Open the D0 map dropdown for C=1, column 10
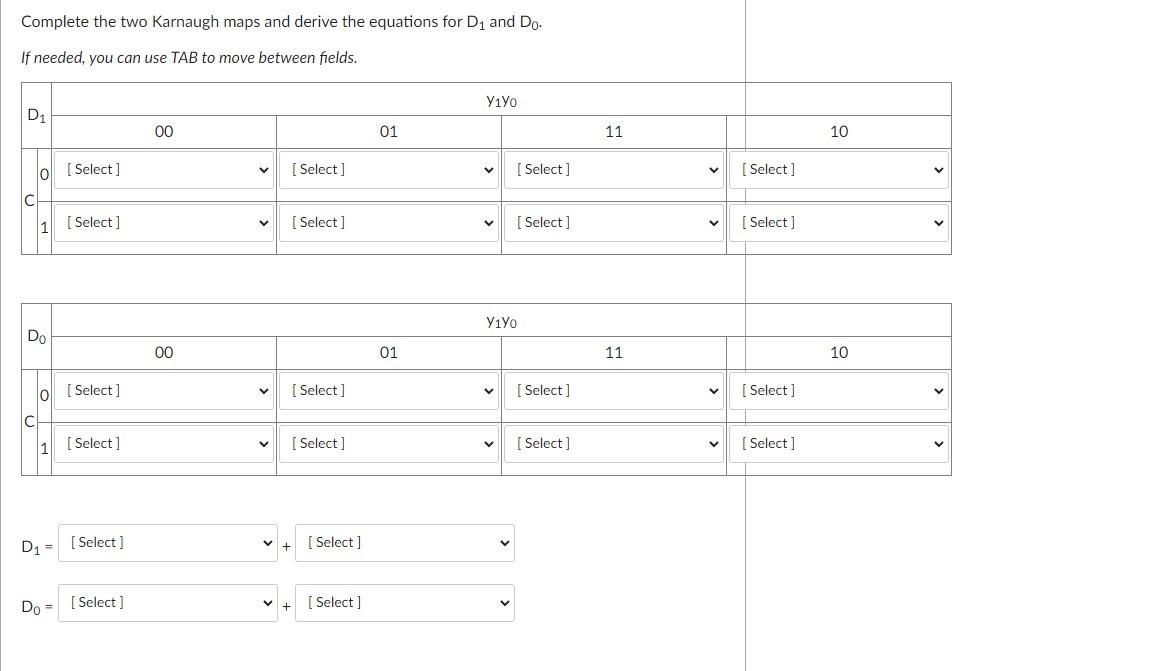This screenshot has width=1176, height=671. tap(838, 443)
